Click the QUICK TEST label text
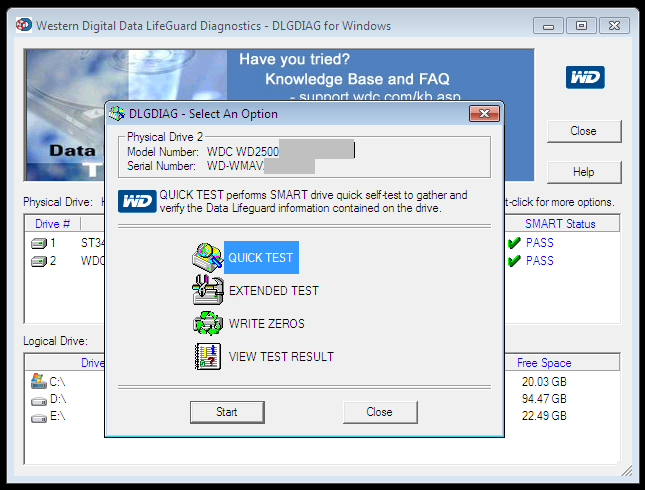Screen dimensions: 645x490 click(261, 258)
